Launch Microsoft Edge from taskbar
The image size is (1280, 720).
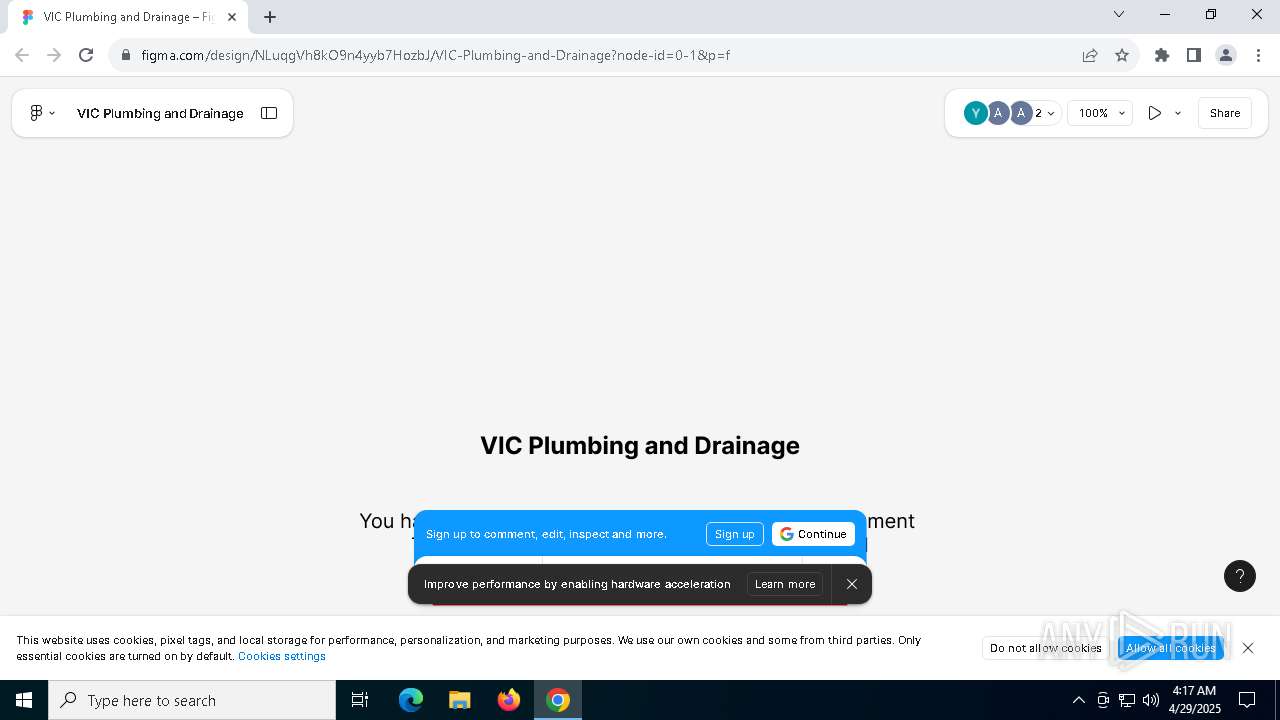tap(411, 700)
